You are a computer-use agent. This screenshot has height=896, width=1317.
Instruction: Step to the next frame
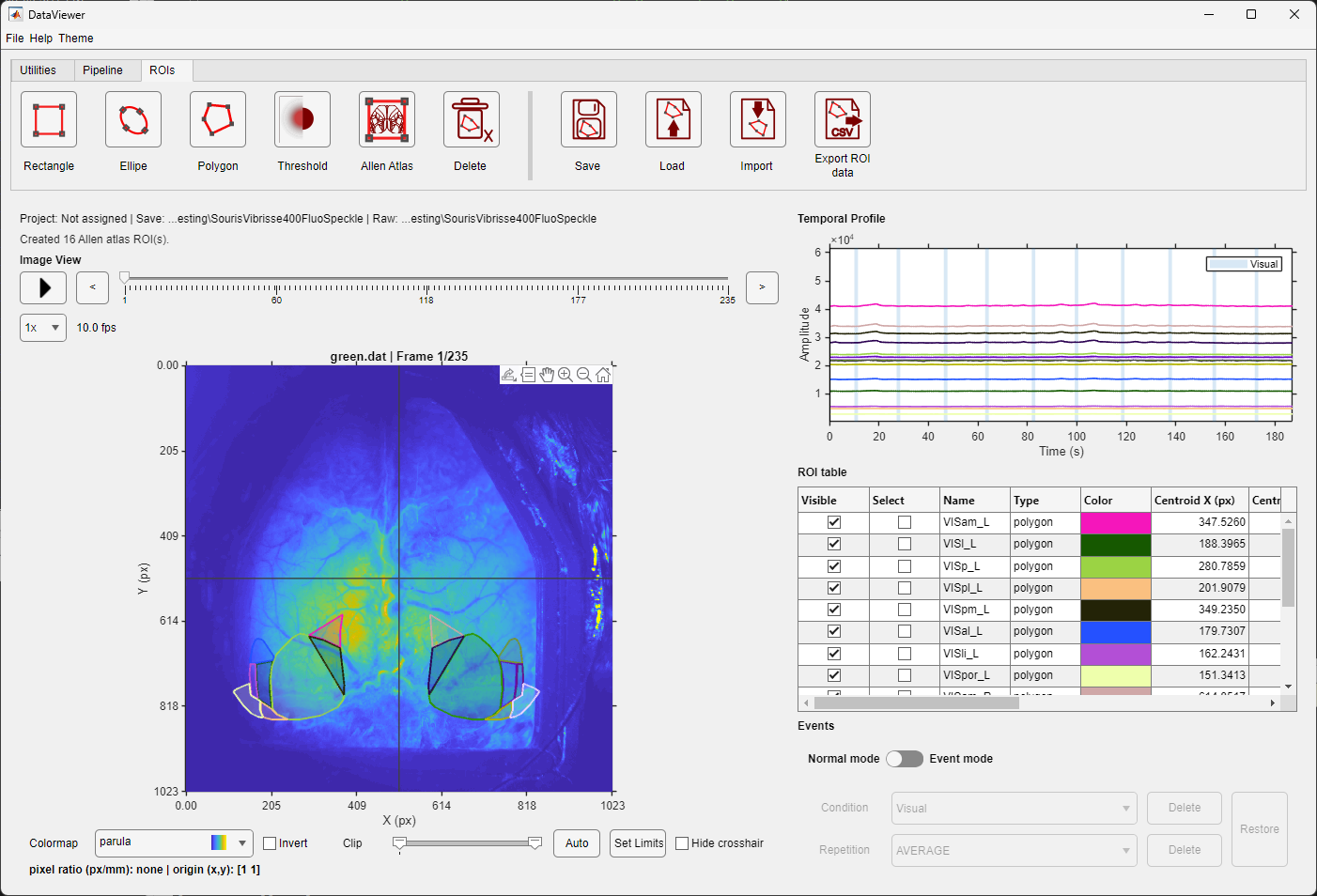point(762,287)
